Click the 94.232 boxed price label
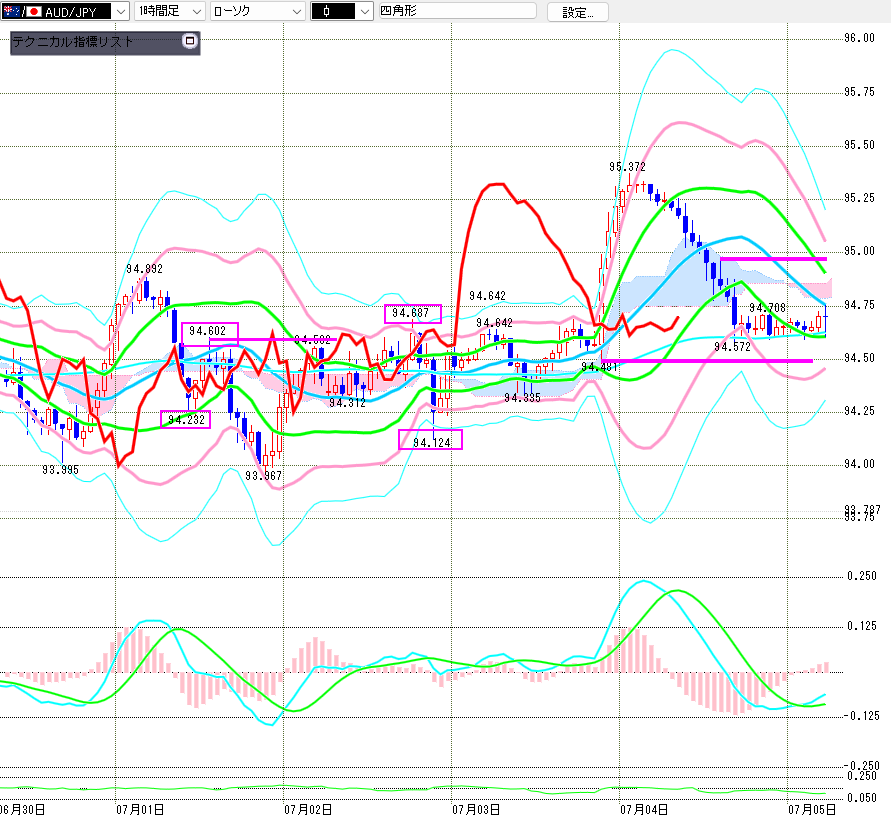The height and width of the screenshot is (818, 891). tap(186, 419)
